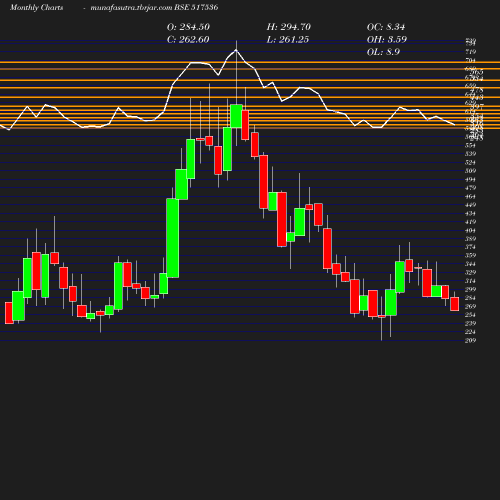
Task: Click the 329 price axis label
Action: pos(470,272)
